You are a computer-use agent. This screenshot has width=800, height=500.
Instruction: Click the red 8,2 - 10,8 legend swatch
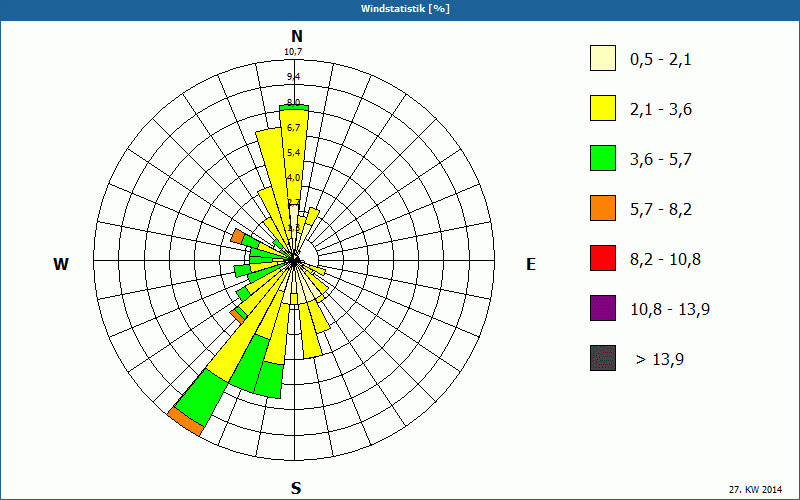pyautogui.click(x=603, y=258)
